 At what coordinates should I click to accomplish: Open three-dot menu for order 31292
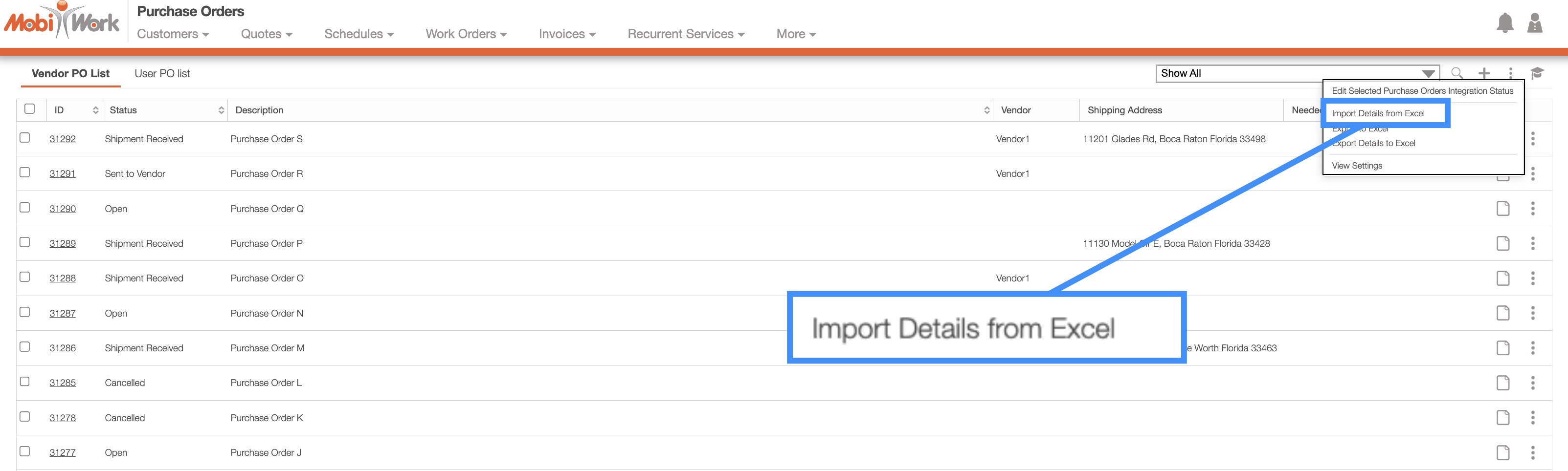click(1532, 139)
